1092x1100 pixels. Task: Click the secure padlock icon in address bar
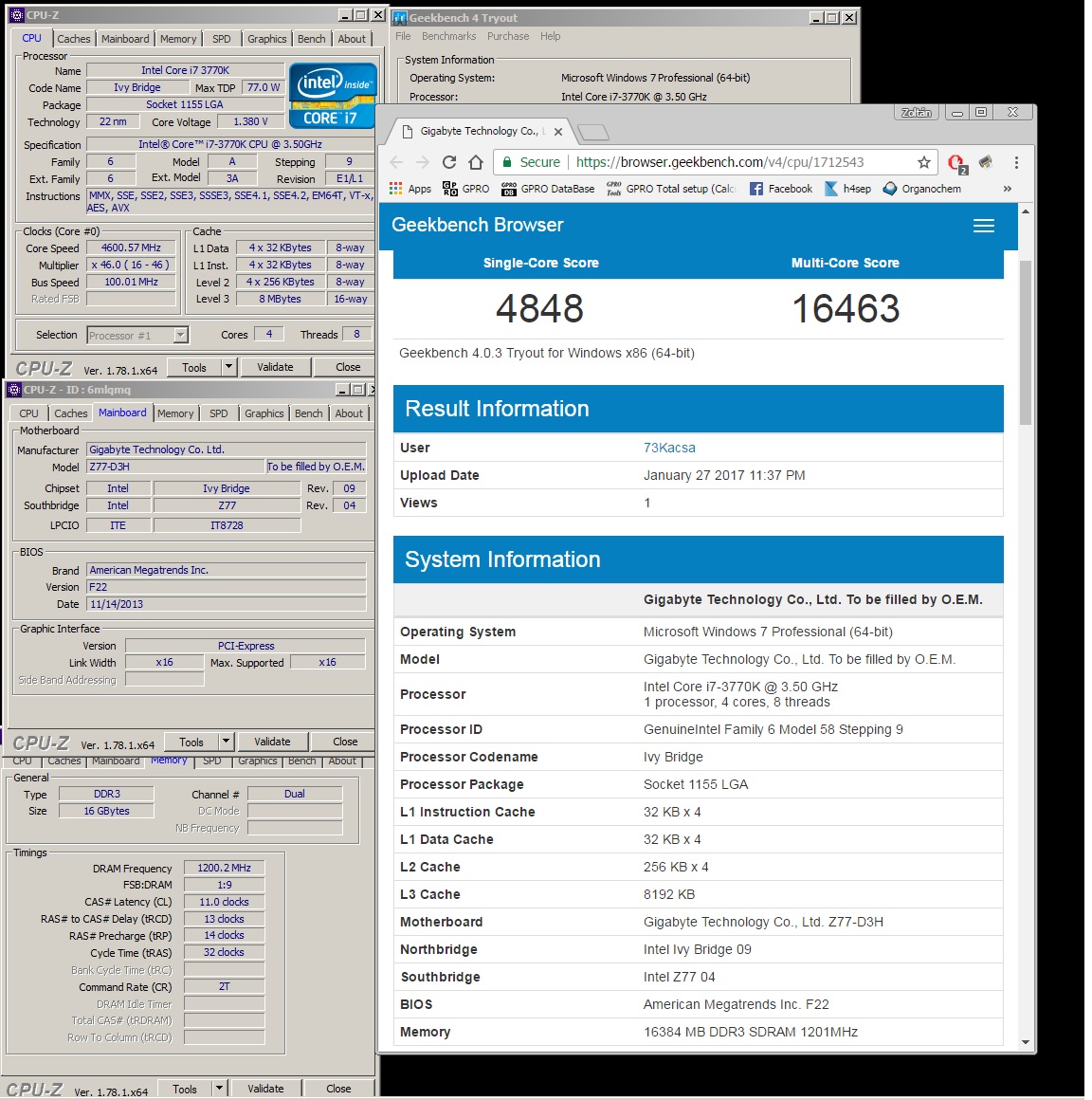[506, 162]
